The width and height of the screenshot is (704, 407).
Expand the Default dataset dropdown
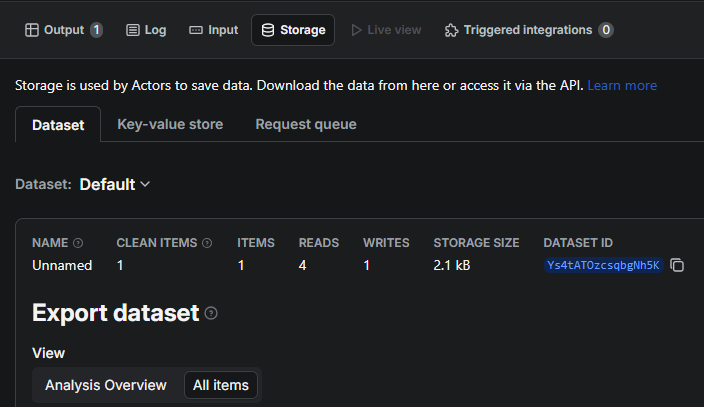coord(114,184)
